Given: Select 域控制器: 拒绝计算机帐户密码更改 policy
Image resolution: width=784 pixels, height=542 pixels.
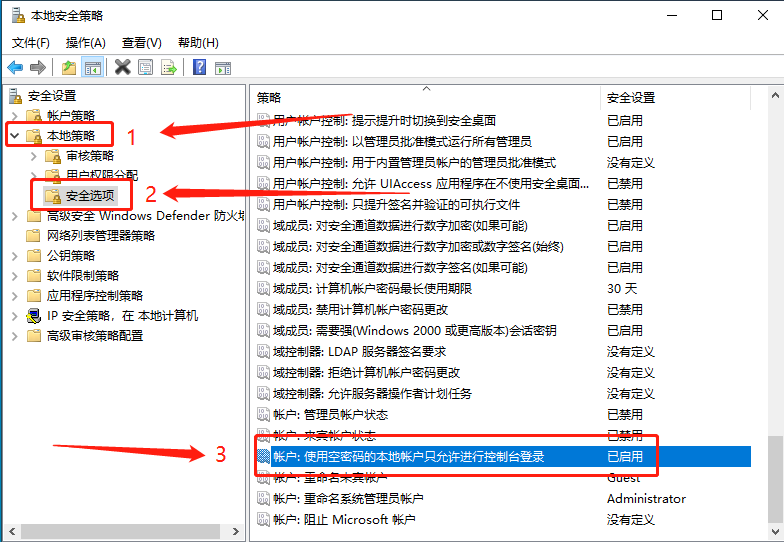Looking at the screenshot, I should [x=366, y=372].
